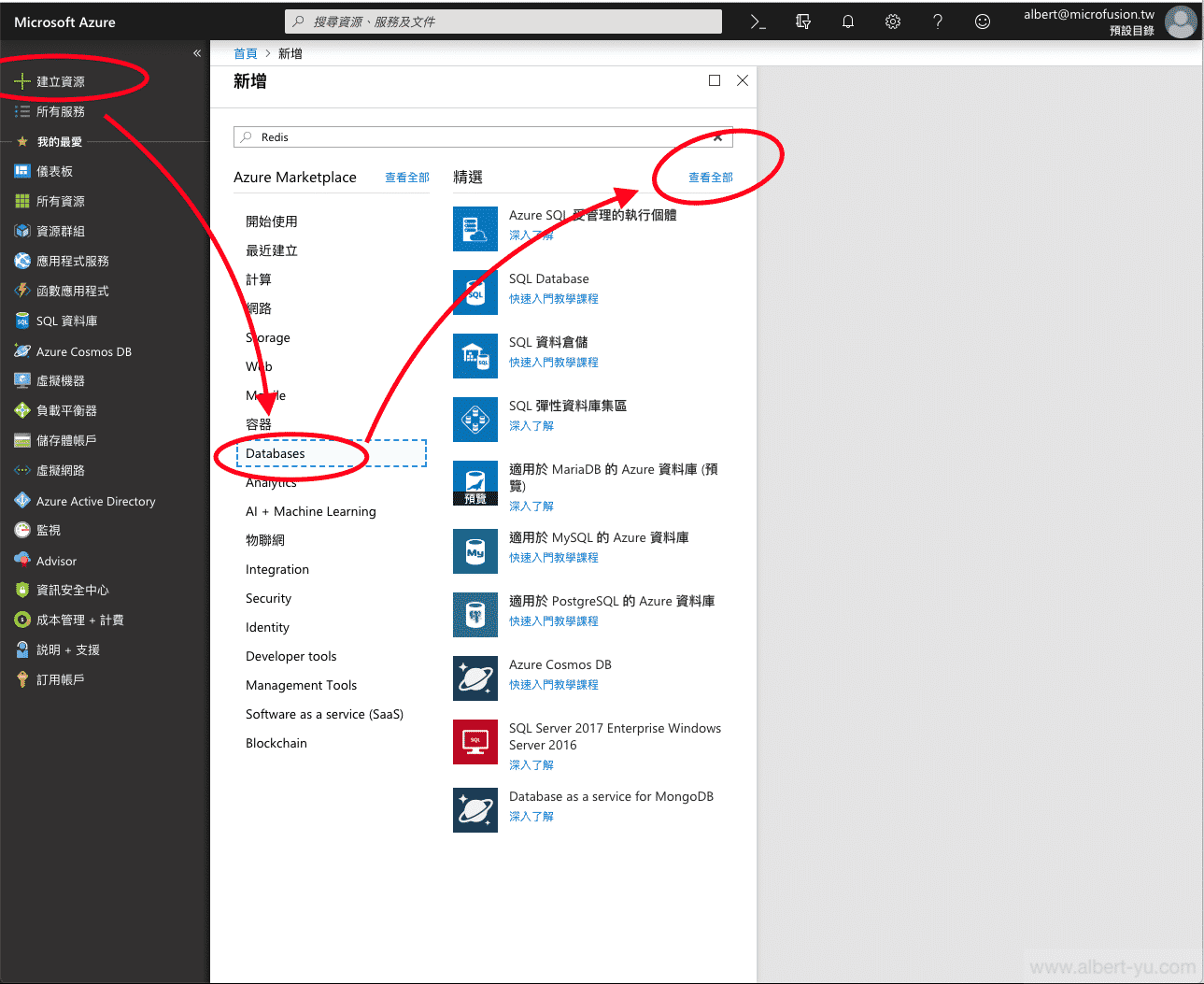Click the Marketplace search box containing Redis

pos(483,137)
